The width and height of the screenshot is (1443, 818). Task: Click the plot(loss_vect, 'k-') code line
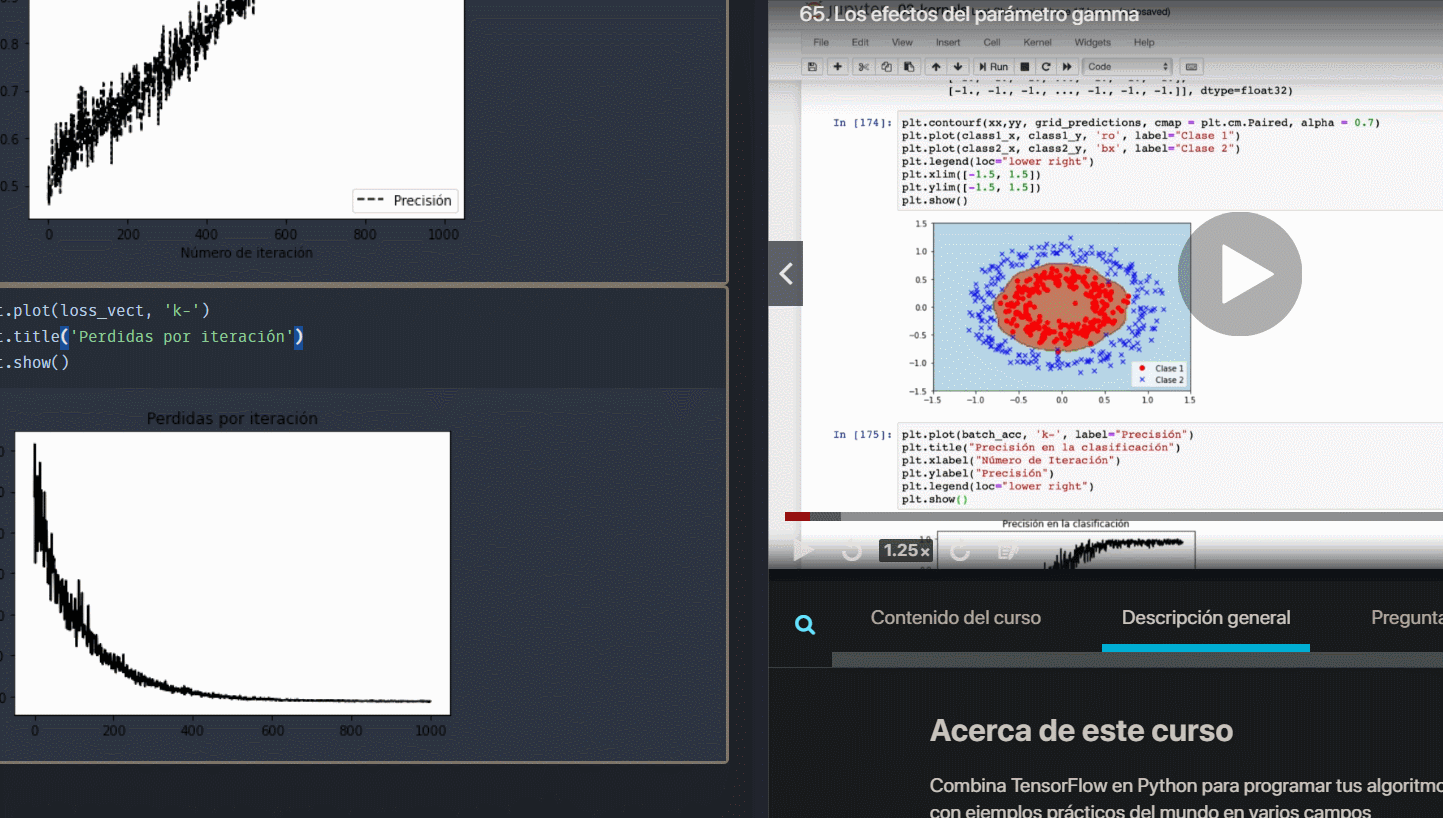tap(105, 311)
